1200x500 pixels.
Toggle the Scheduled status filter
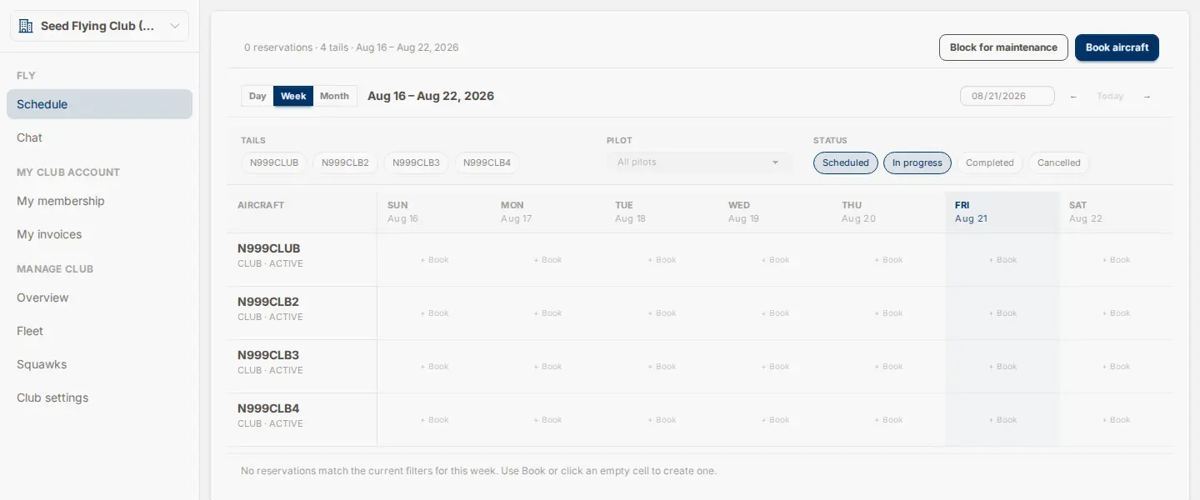click(846, 163)
